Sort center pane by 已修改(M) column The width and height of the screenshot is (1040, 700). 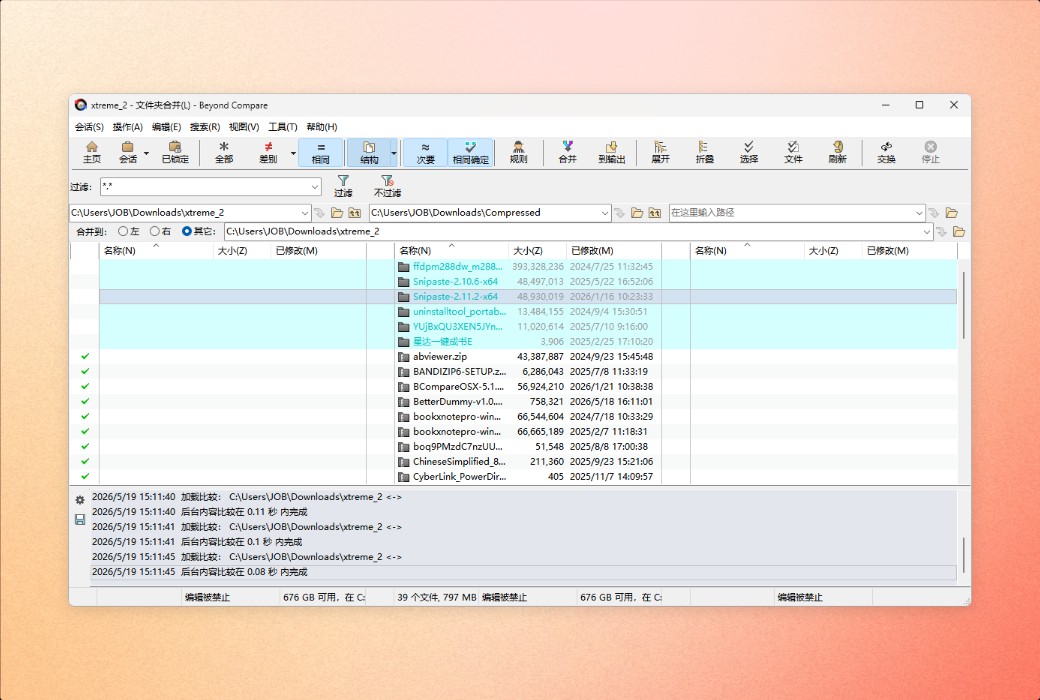point(614,251)
